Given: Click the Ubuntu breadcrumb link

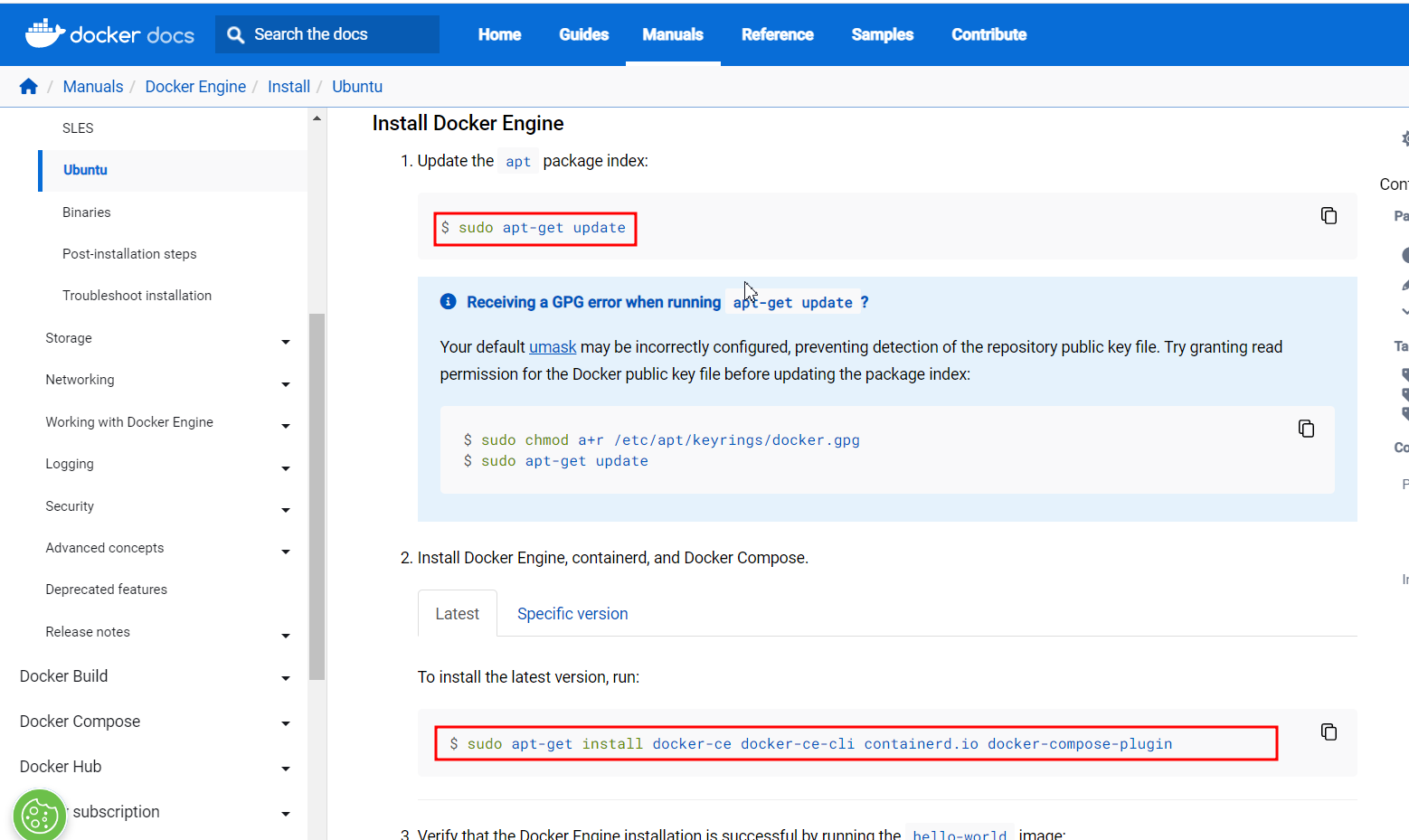Looking at the screenshot, I should [x=357, y=87].
